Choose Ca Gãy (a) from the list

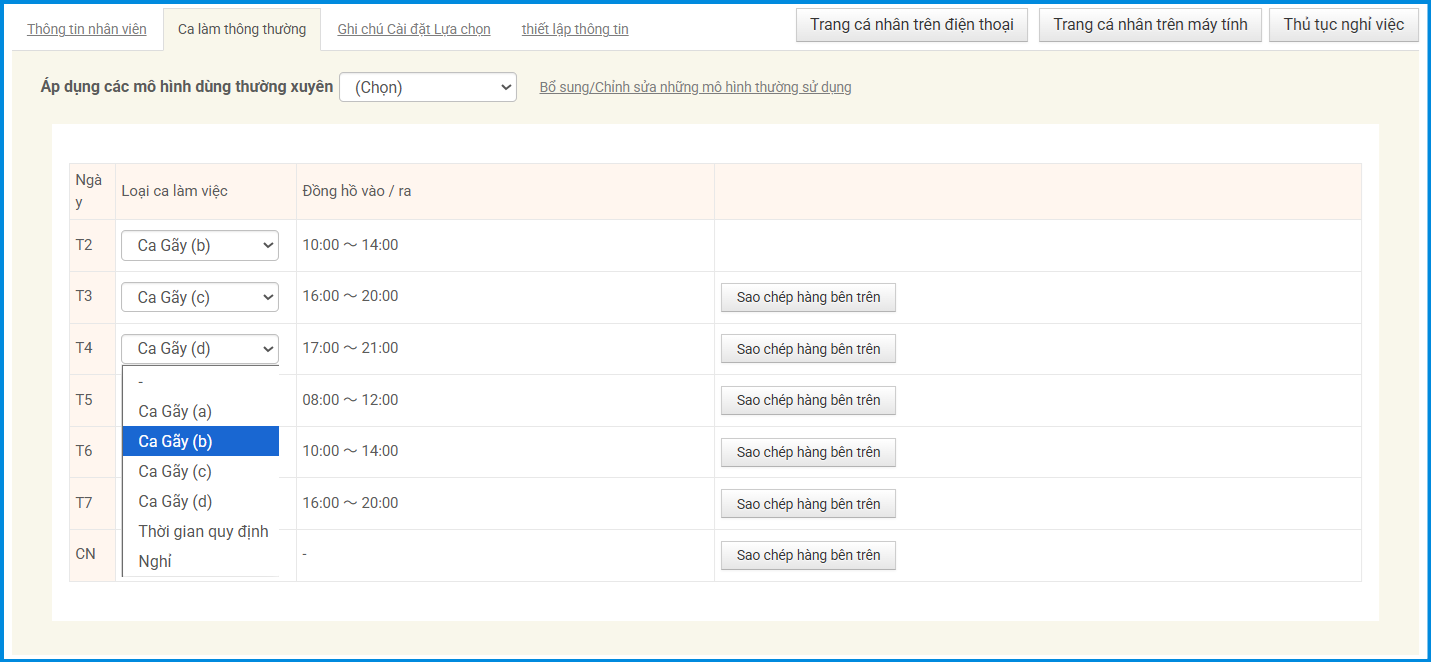[x=175, y=411]
